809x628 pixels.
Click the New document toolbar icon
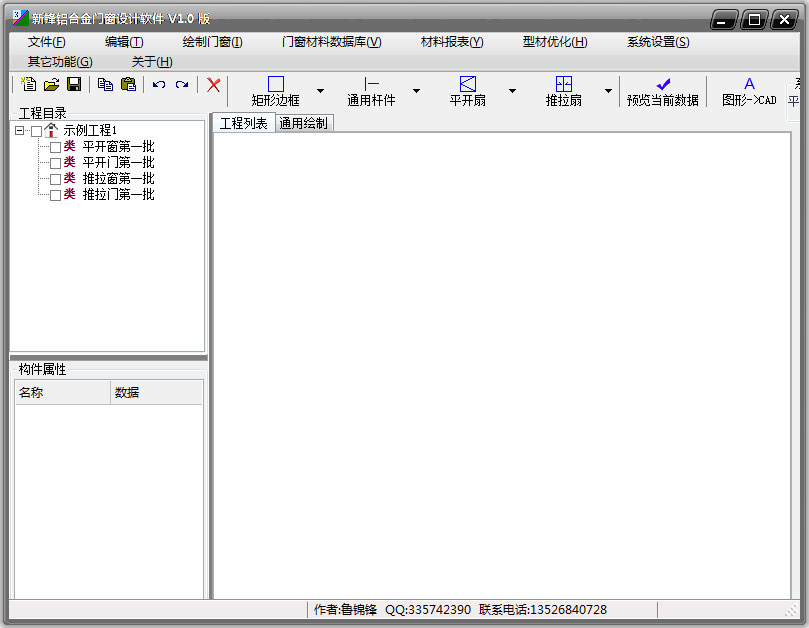[x=29, y=84]
